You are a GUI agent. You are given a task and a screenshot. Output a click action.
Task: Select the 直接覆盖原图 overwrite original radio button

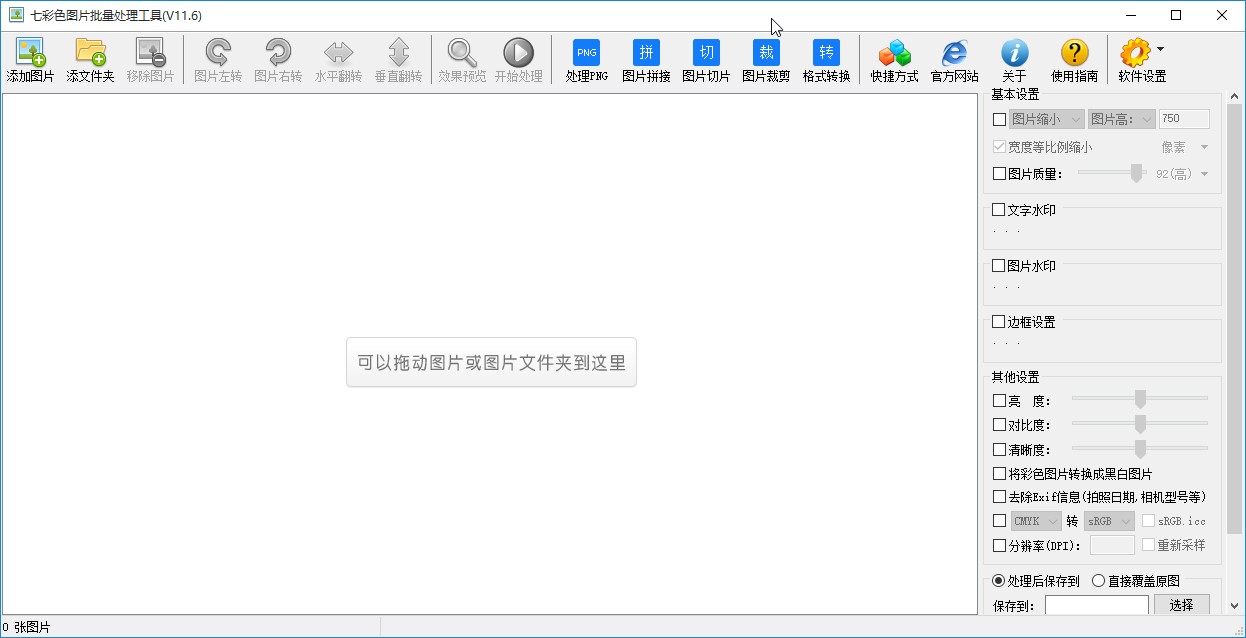coord(1098,580)
